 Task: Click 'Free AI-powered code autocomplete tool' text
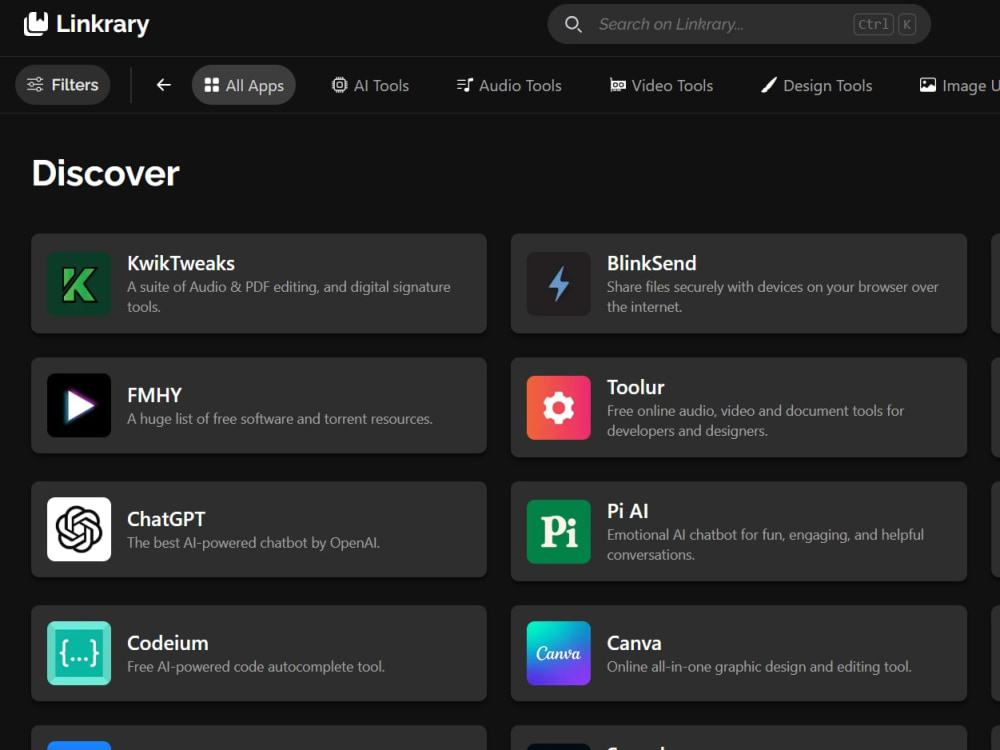click(x=256, y=666)
